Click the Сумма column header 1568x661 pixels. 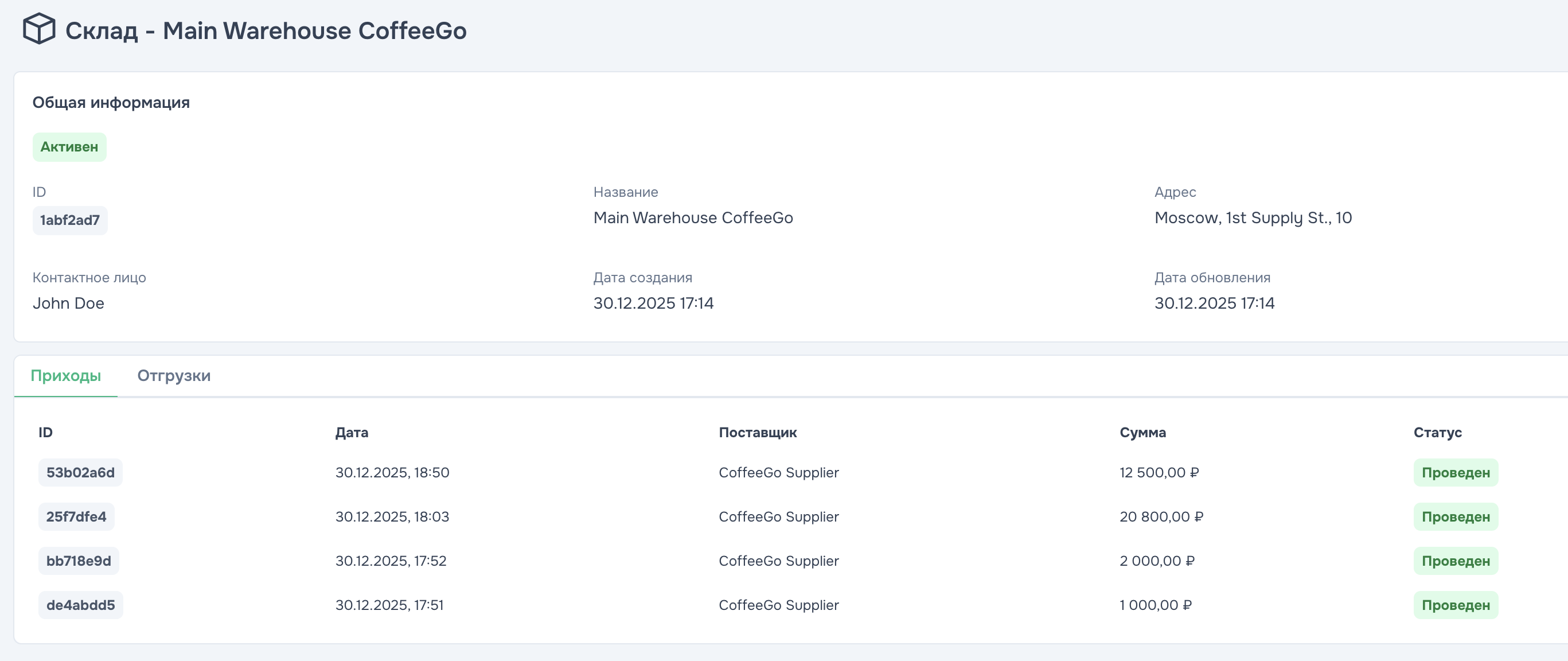1142,433
